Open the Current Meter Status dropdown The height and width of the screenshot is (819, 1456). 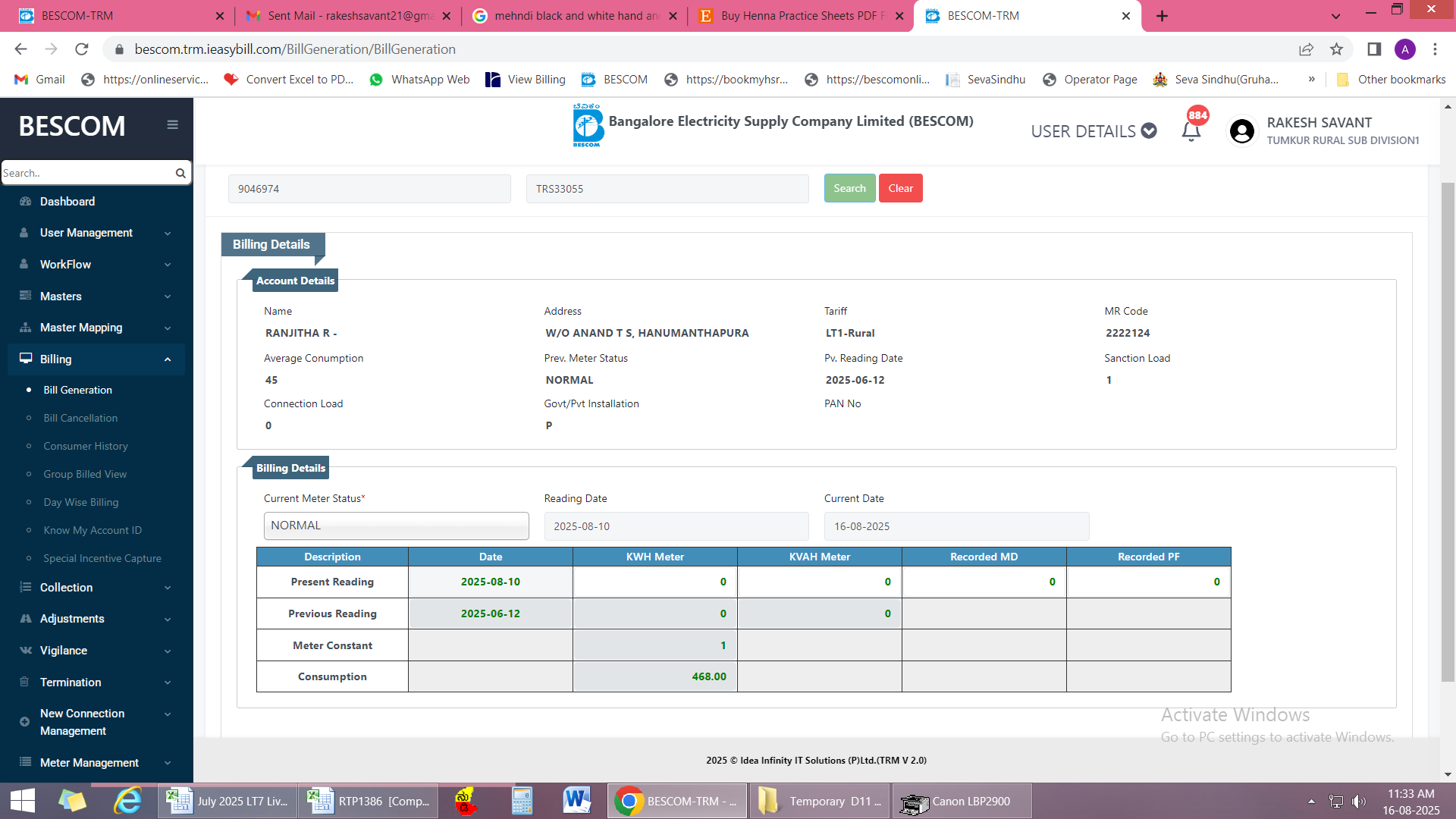coord(396,526)
